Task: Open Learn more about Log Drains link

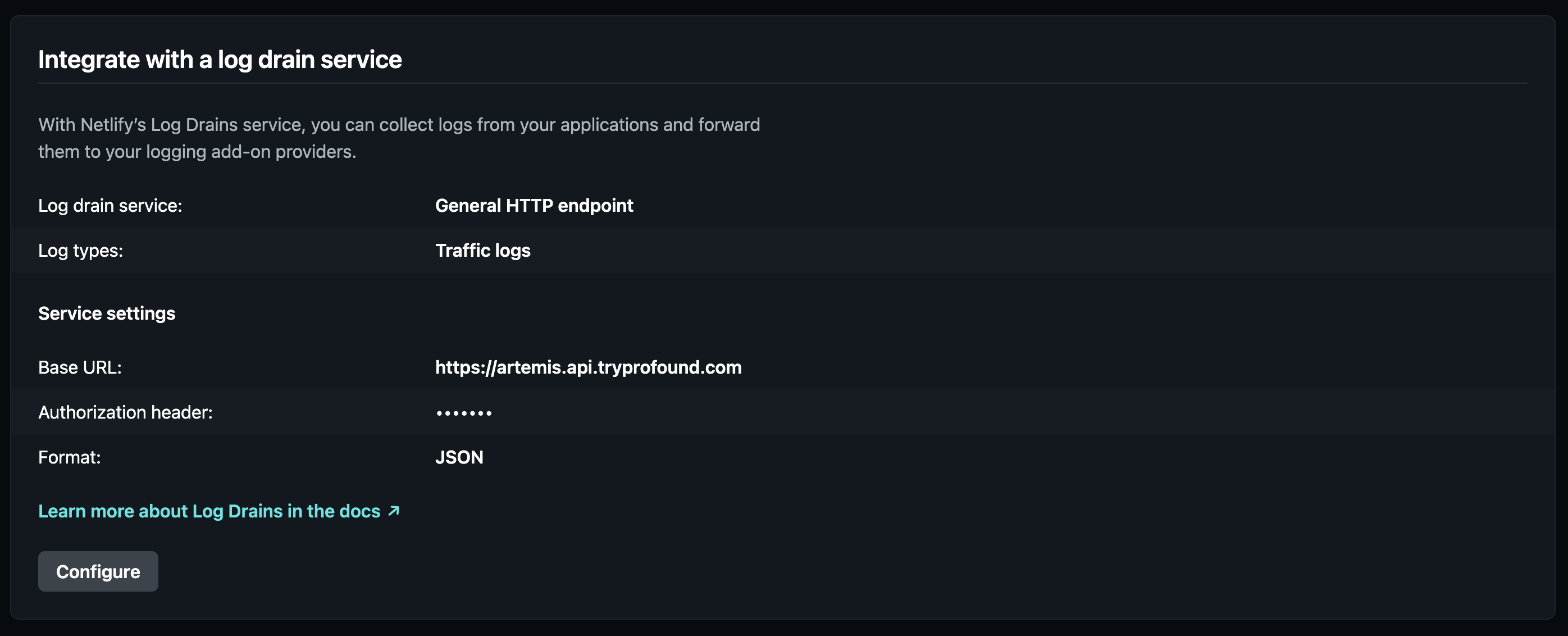Action: [x=209, y=511]
